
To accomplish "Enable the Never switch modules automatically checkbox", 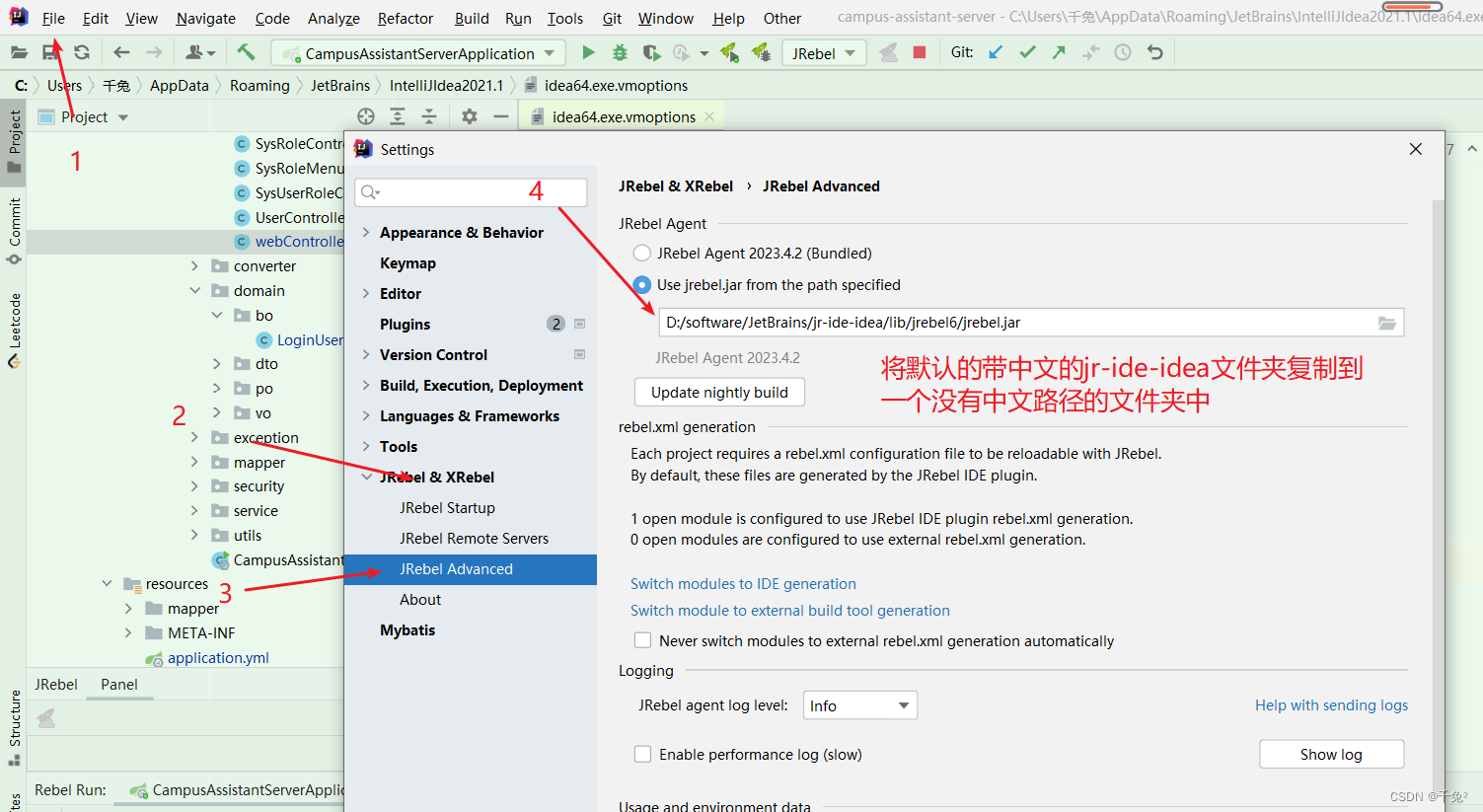I will pos(642,640).
